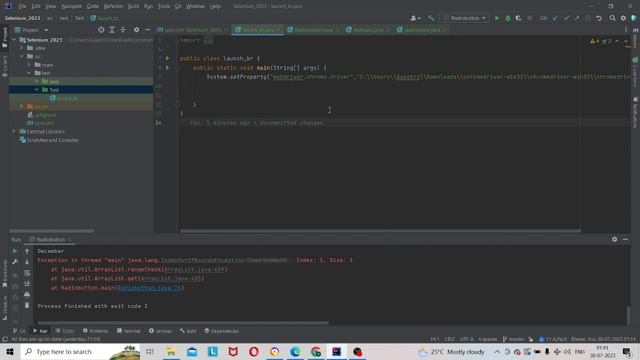Open IDE settings gear in top toolbar

pyautogui.click(x=623, y=18)
